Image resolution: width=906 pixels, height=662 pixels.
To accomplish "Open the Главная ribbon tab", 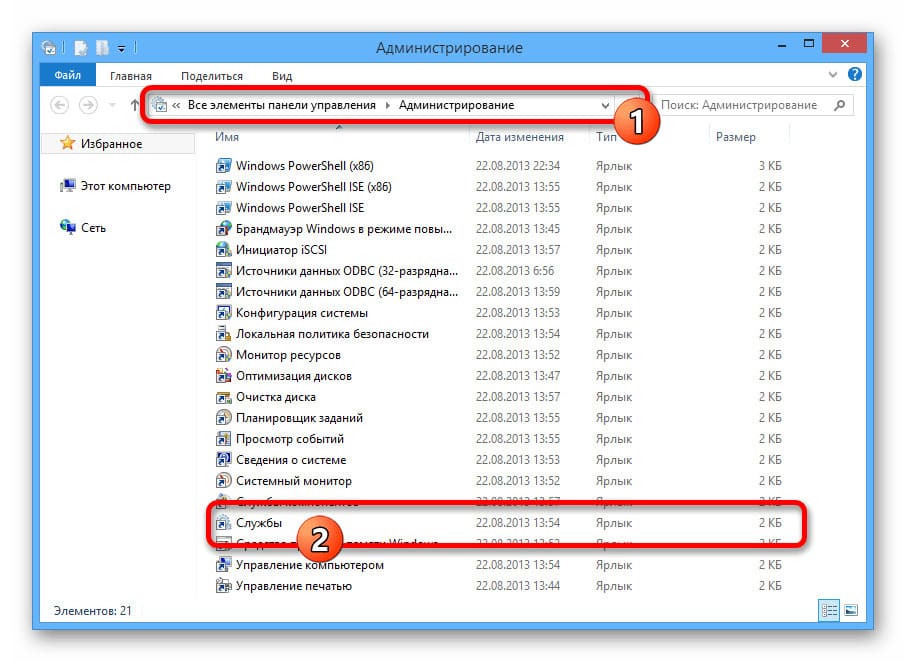I will (x=131, y=76).
